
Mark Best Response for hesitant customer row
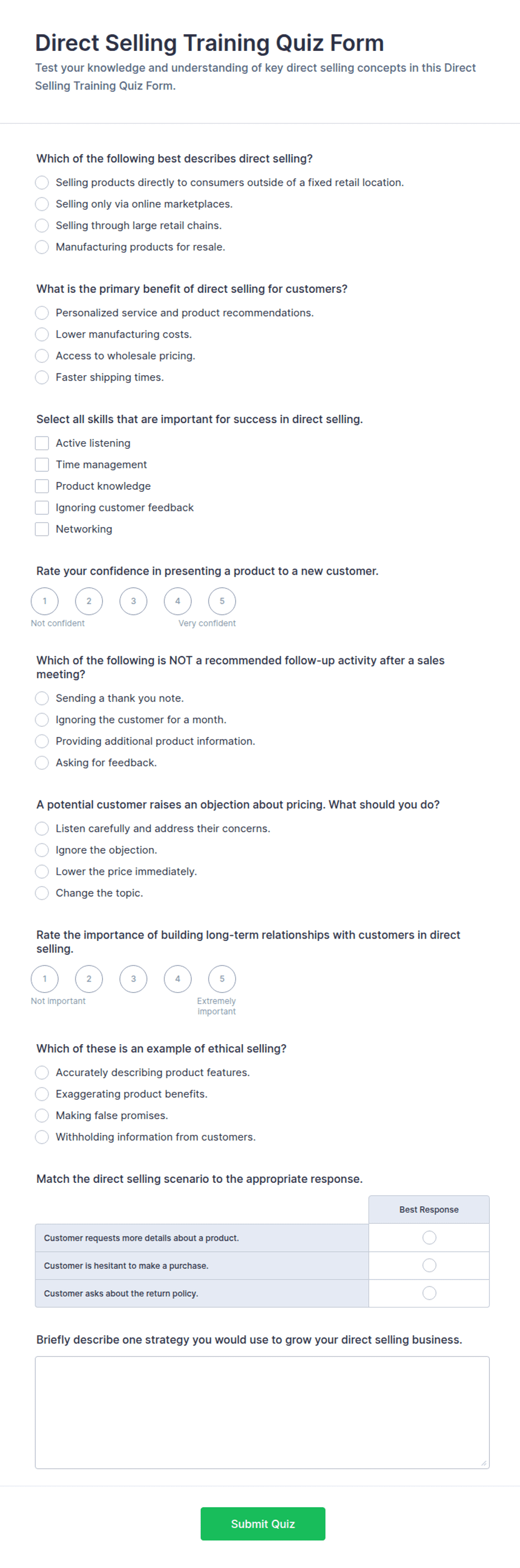429,1266
